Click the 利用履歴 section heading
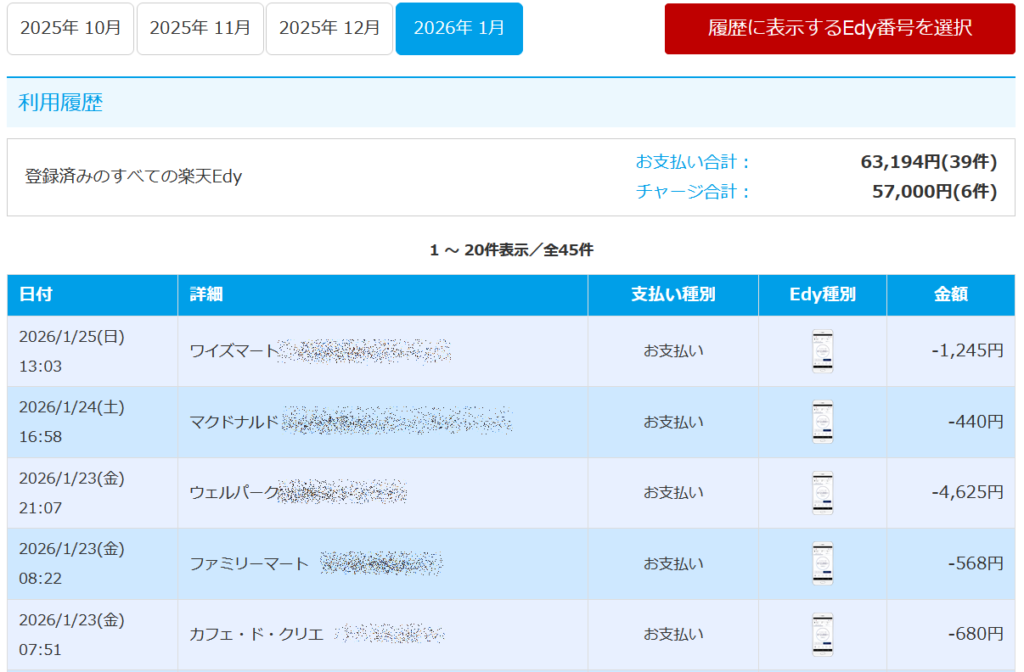Screen dimensions: 1024x672 point(61,103)
